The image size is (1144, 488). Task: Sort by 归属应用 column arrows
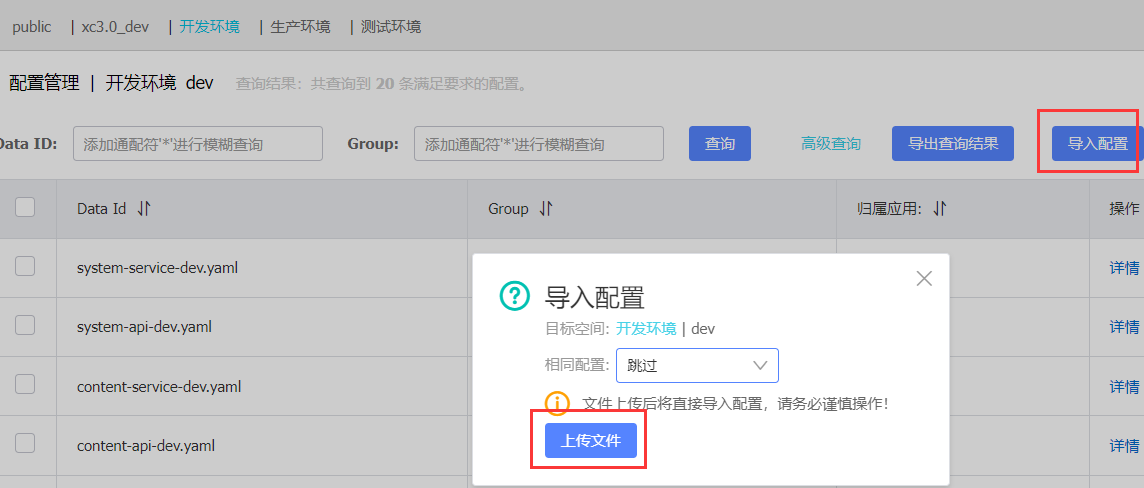940,209
